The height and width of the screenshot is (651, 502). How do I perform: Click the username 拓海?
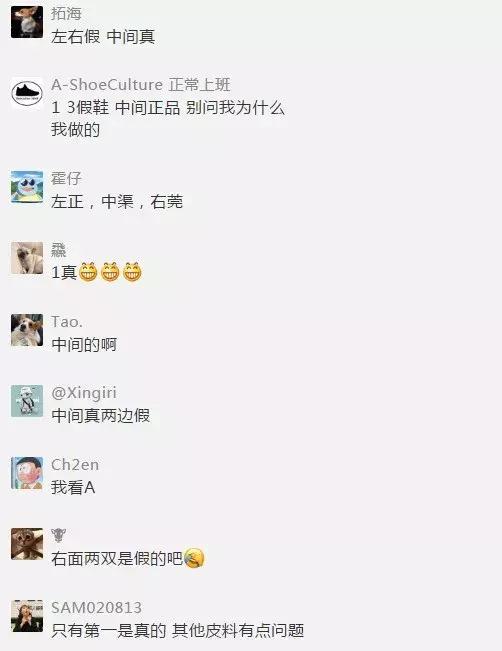coord(66,13)
